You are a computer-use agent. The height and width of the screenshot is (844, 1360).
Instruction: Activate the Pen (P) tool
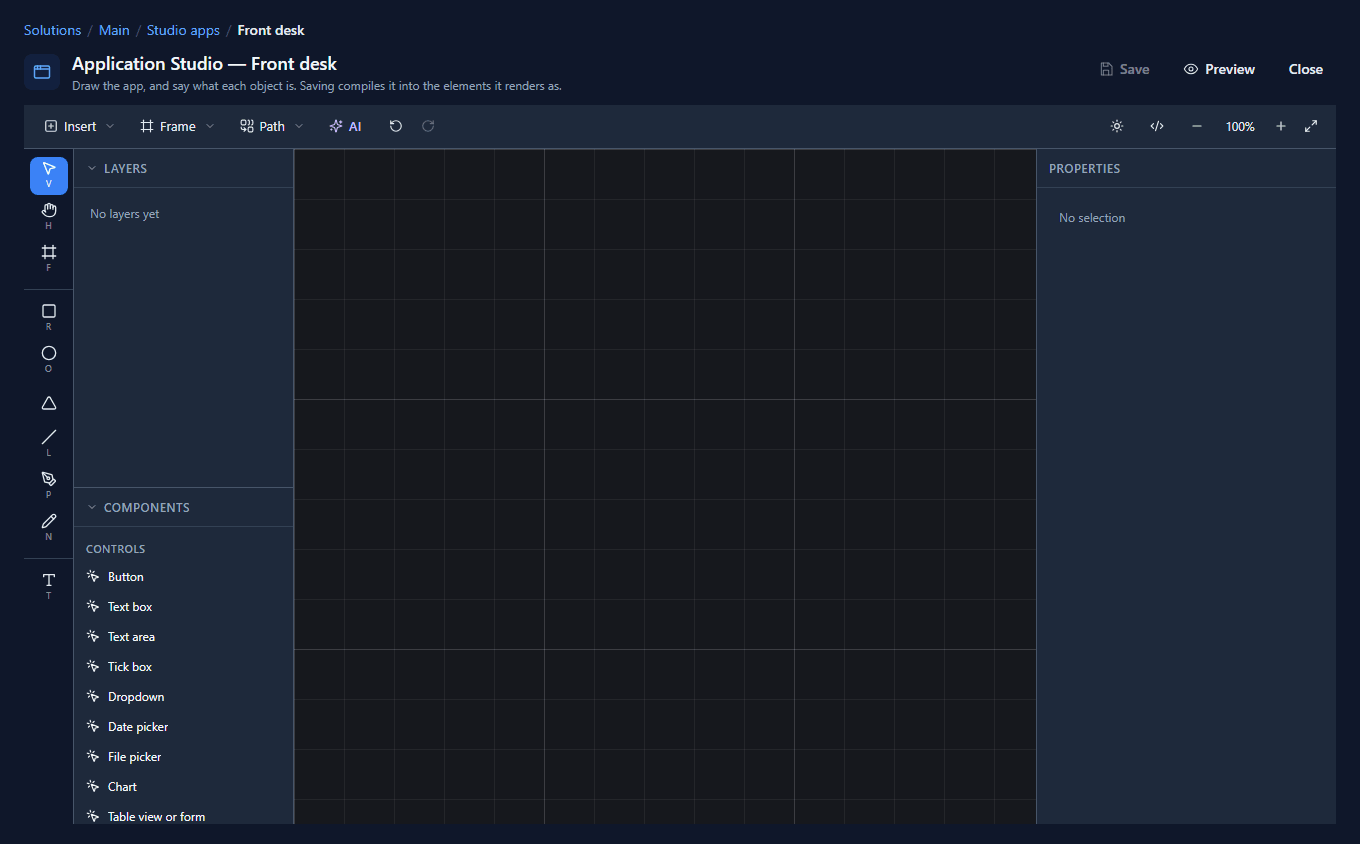[49, 485]
